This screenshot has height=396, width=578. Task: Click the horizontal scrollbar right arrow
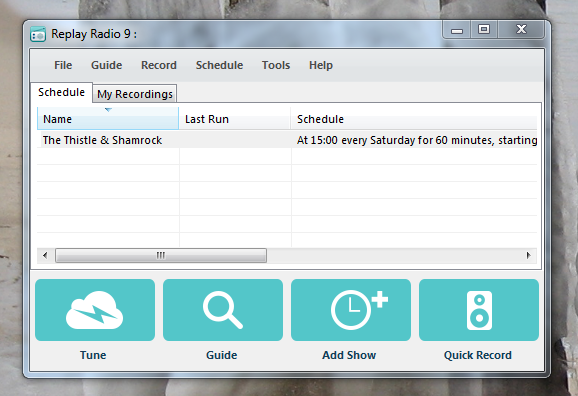(x=529, y=255)
